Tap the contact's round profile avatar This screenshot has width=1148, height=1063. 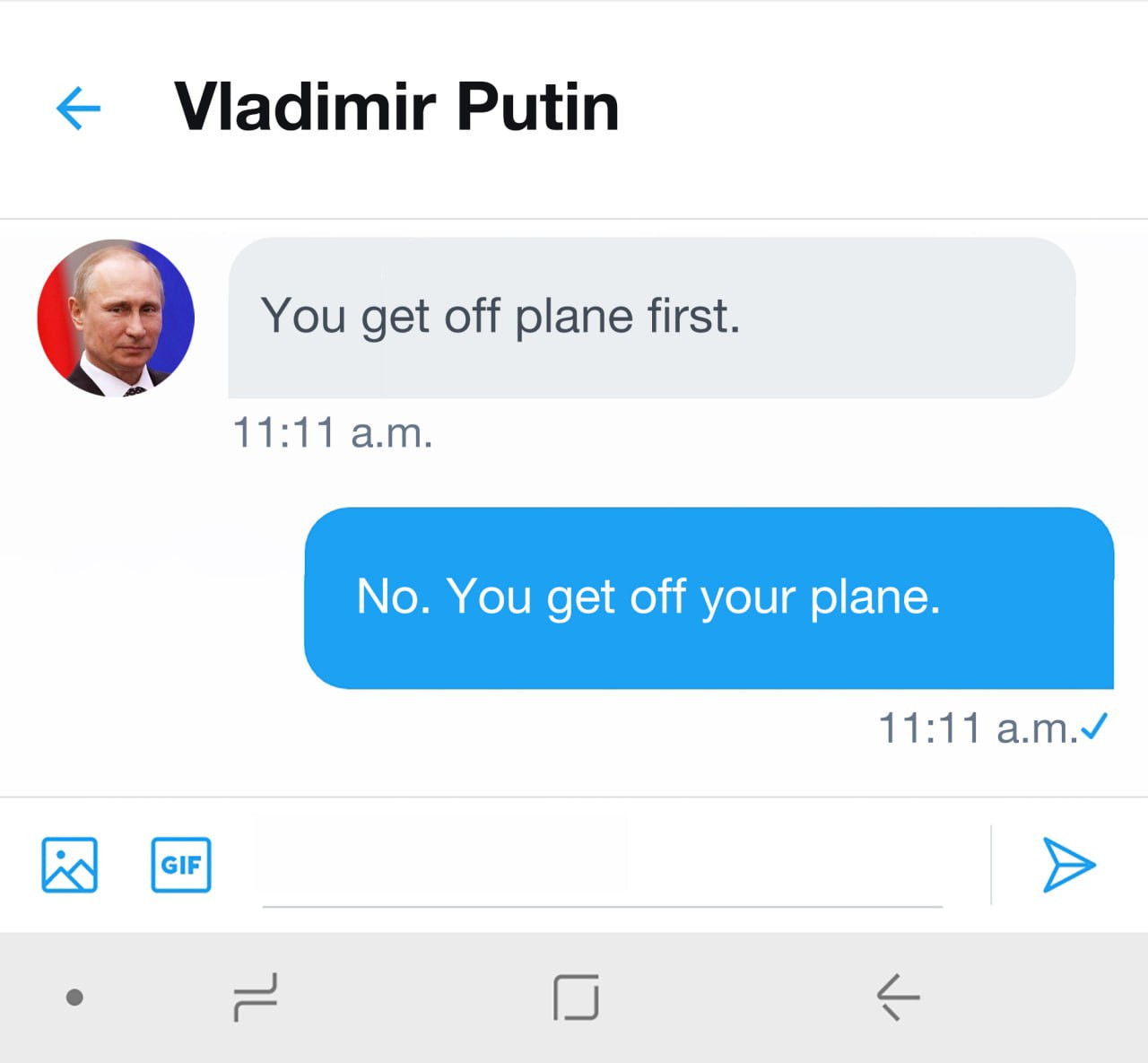tap(116, 318)
